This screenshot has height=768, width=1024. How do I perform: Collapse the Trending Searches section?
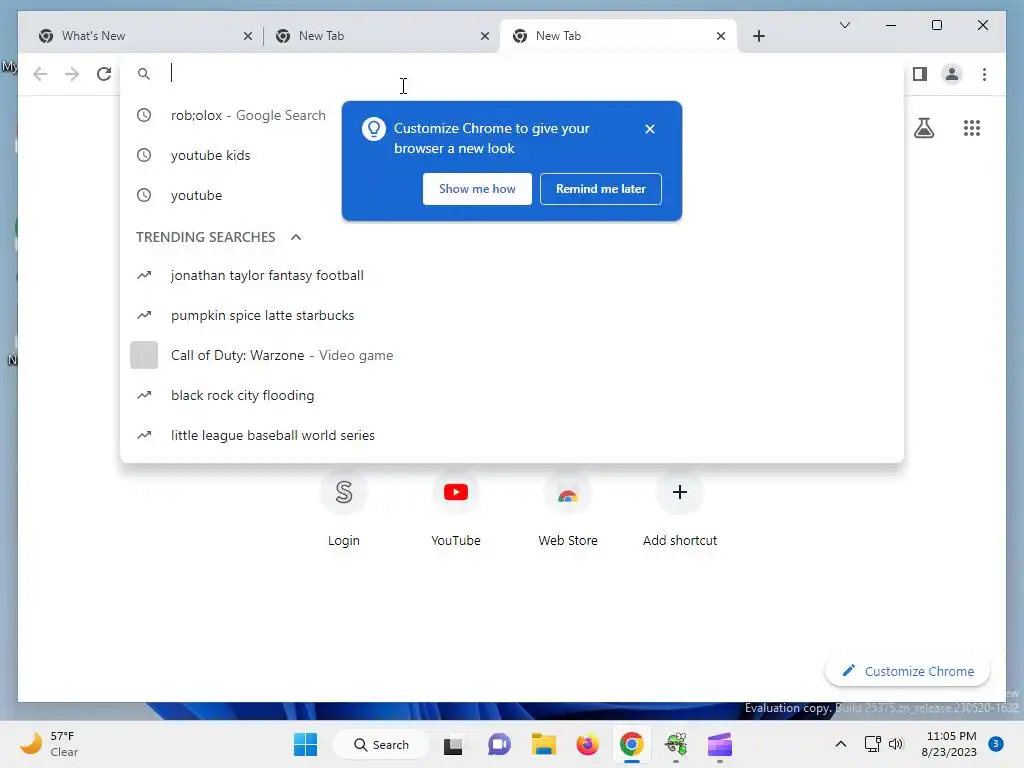pos(296,237)
